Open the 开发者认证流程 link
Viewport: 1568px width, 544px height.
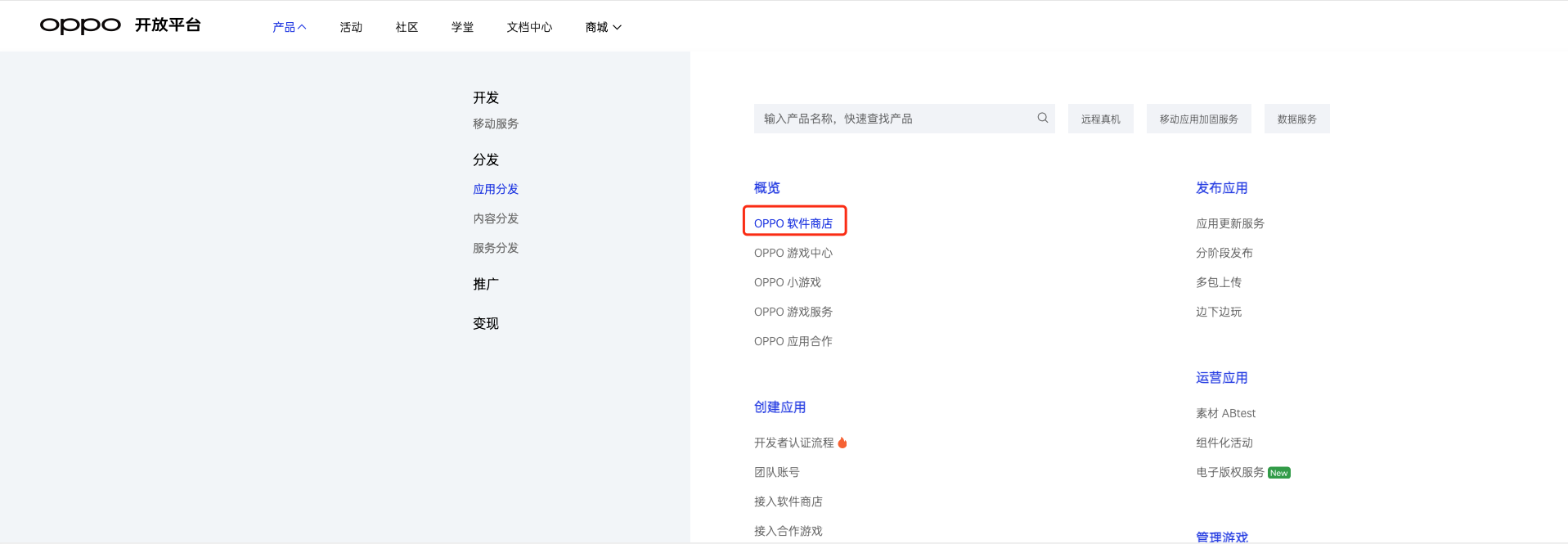(794, 443)
